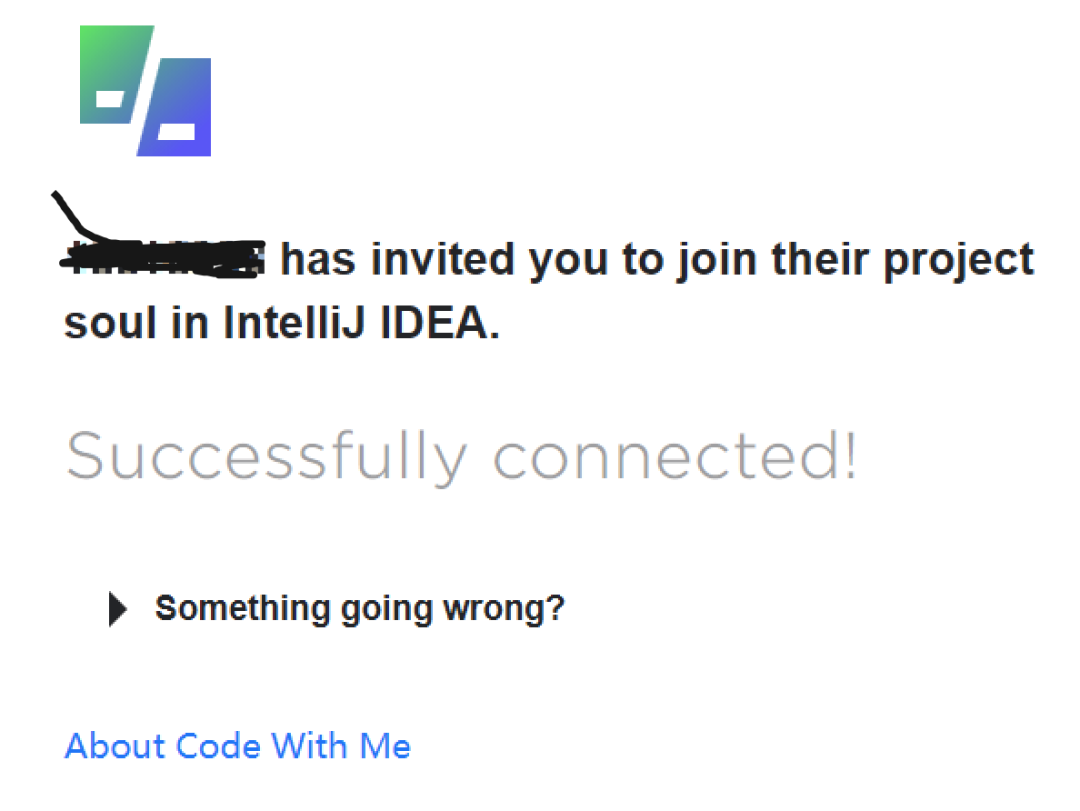Click the word 'connected!' in status message
This screenshot has height=811, width=1080.
[675, 455]
